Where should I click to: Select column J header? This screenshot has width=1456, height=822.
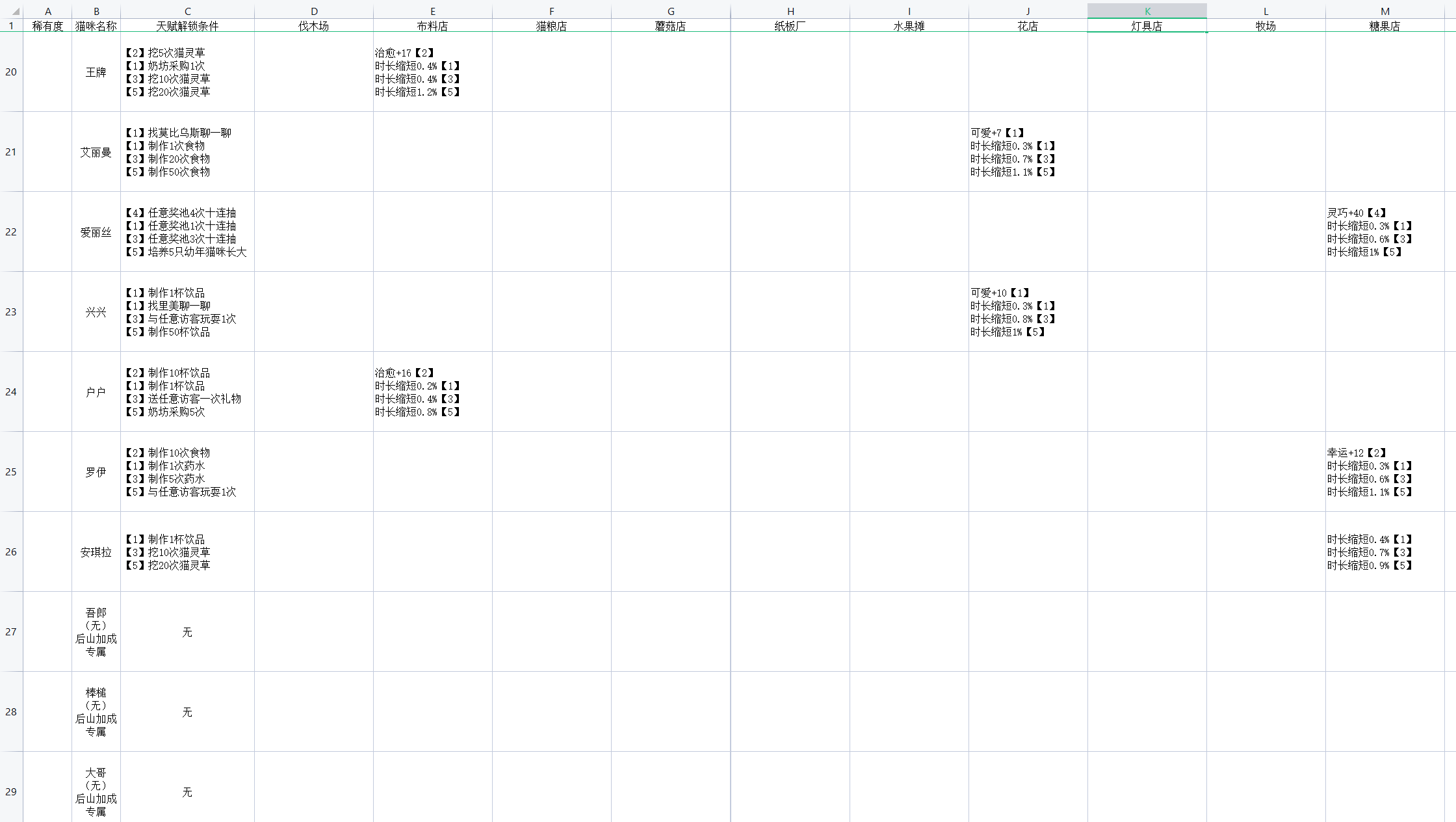1028,11
